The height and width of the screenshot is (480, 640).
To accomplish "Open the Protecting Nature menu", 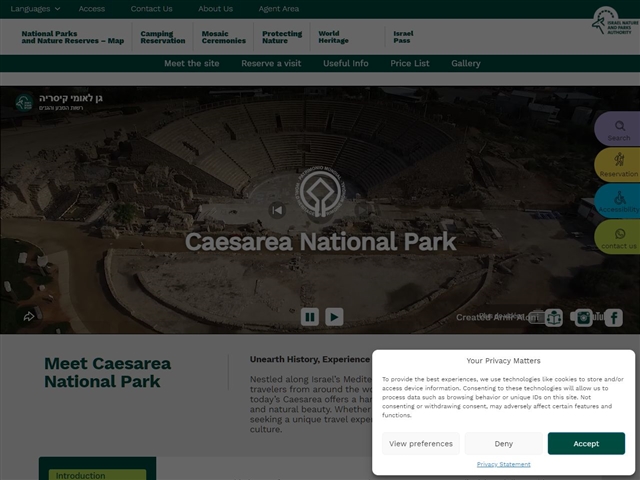I will point(282,37).
